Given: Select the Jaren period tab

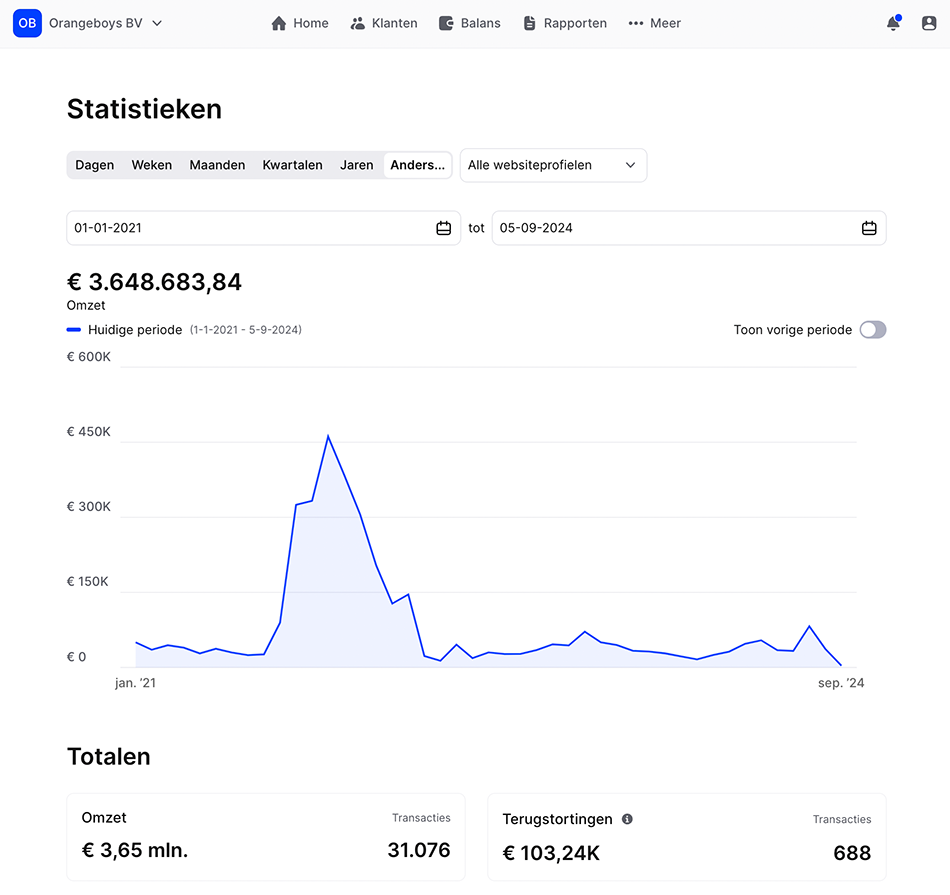Looking at the screenshot, I should [356, 165].
